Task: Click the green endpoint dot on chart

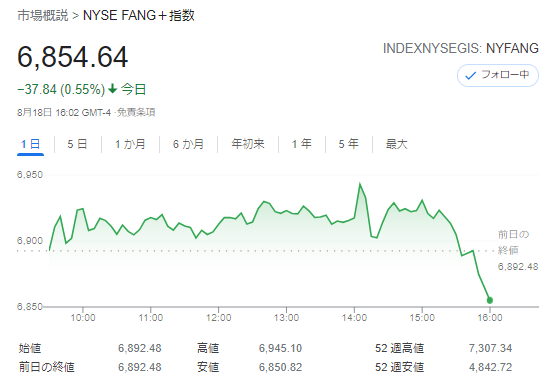Action: click(490, 300)
